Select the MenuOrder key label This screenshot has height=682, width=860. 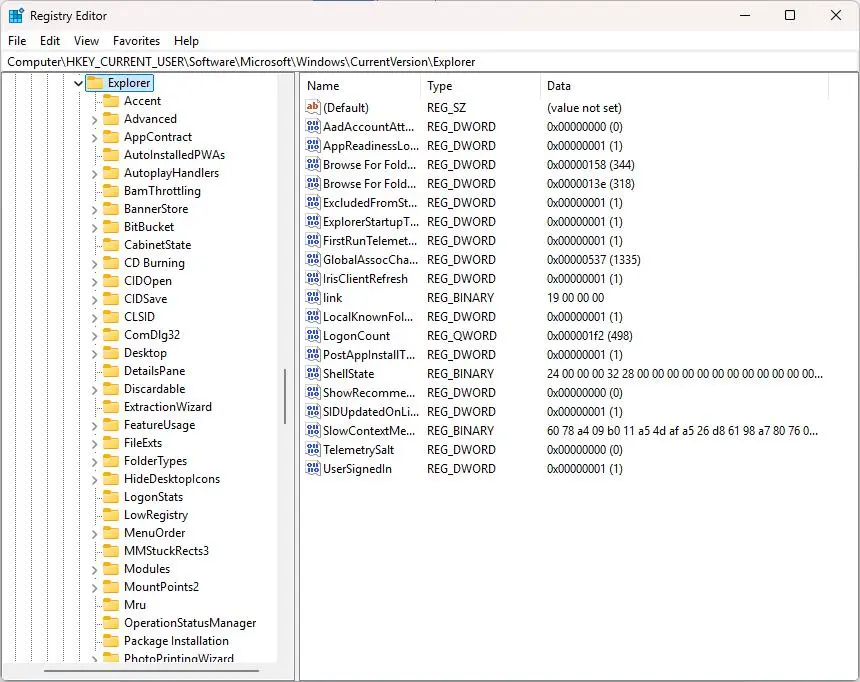pos(155,533)
